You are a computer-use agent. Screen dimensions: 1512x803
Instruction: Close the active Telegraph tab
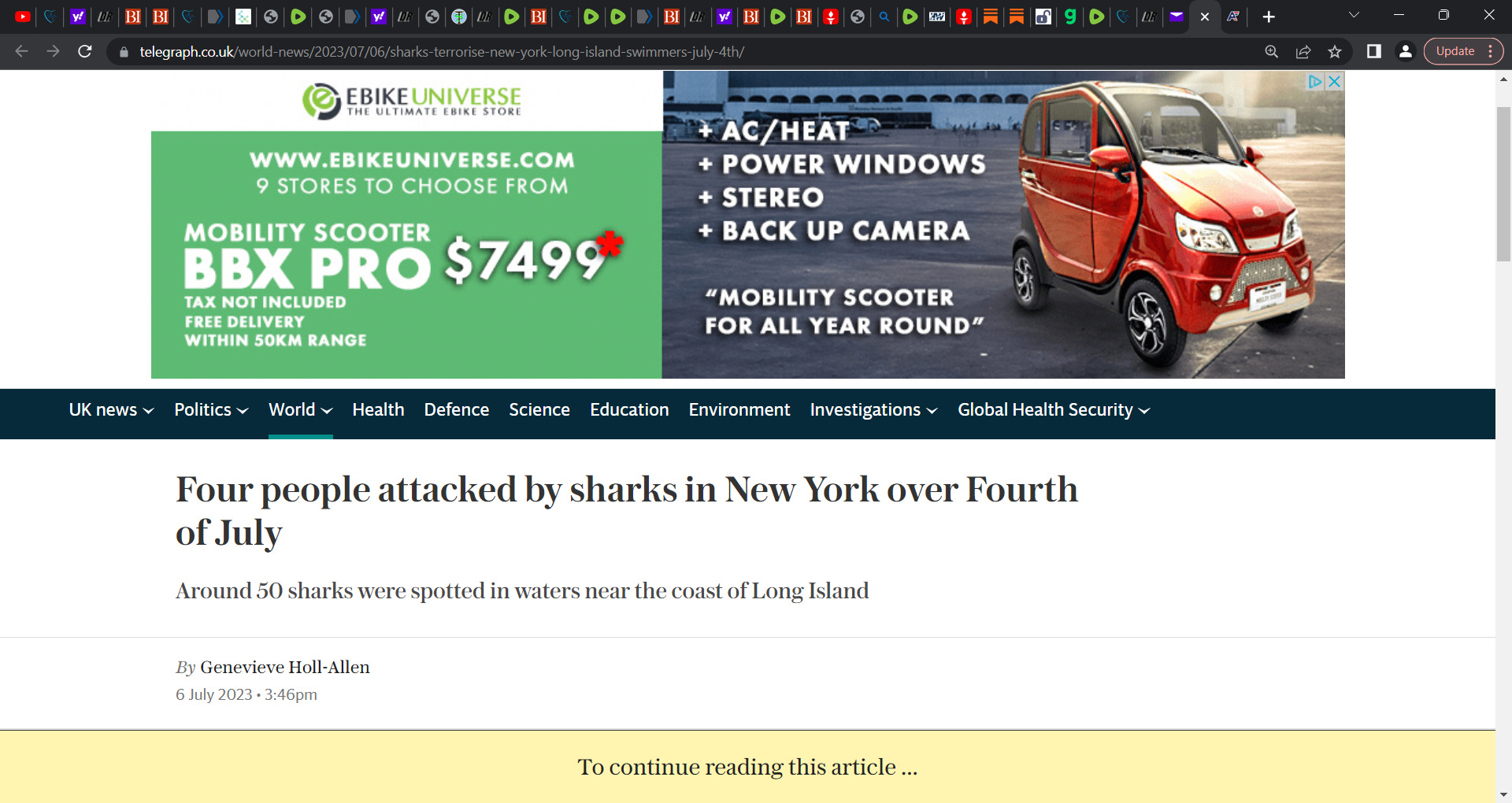(x=1205, y=17)
